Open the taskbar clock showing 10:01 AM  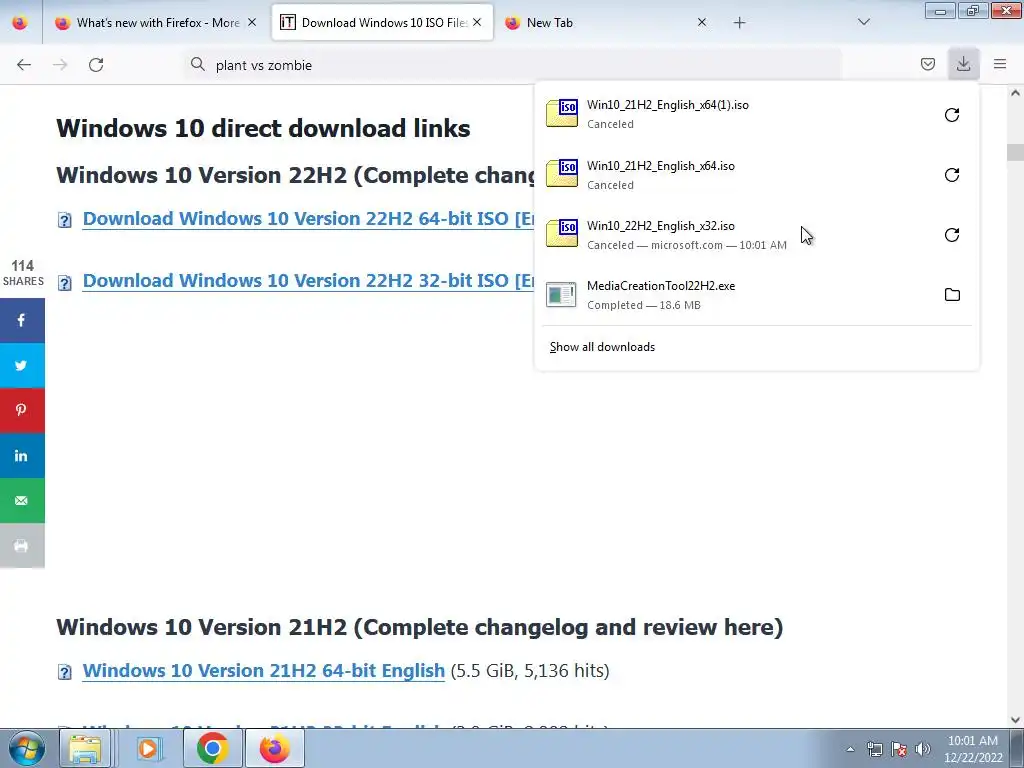pos(972,749)
